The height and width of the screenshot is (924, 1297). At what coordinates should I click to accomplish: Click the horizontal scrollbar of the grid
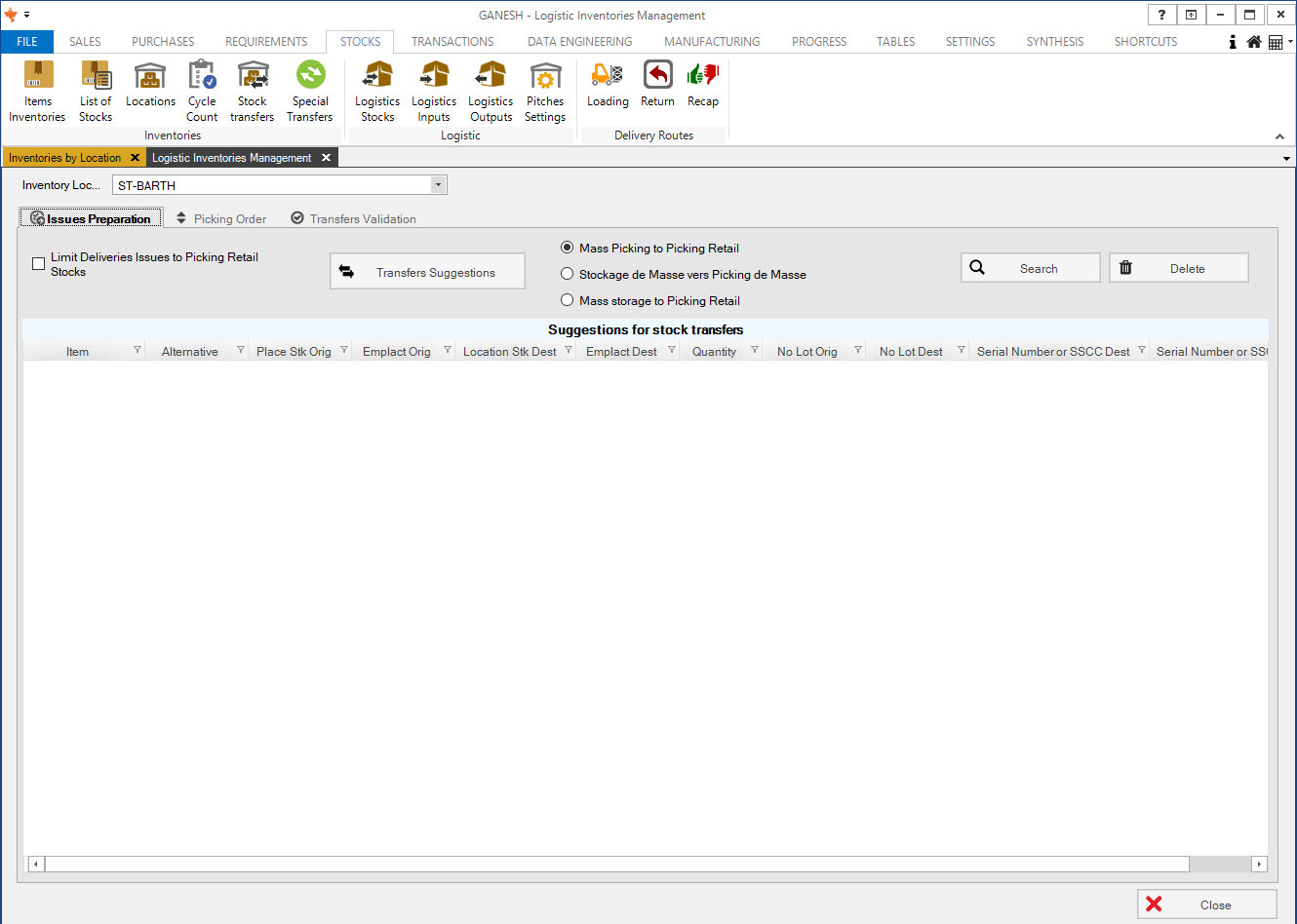point(616,864)
